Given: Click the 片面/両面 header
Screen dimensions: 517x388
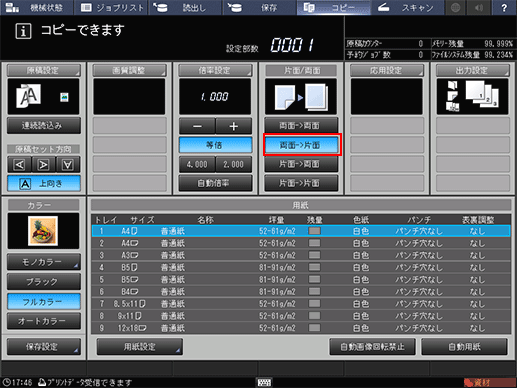Looking at the screenshot, I should 302,70.
